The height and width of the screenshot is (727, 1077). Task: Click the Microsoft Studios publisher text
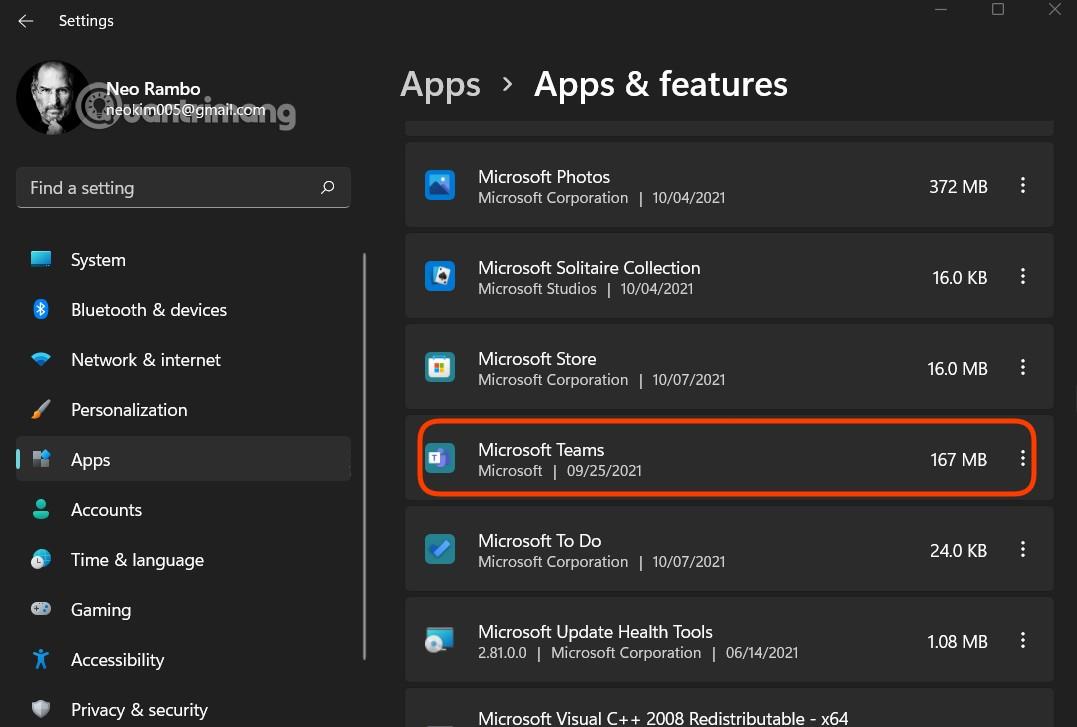pos(537,289)
